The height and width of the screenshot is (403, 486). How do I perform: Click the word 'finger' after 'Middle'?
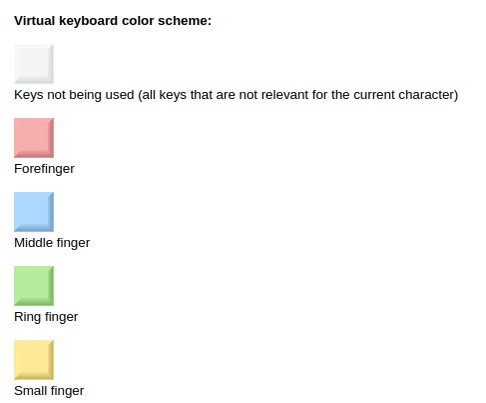[x=73, y=243]
